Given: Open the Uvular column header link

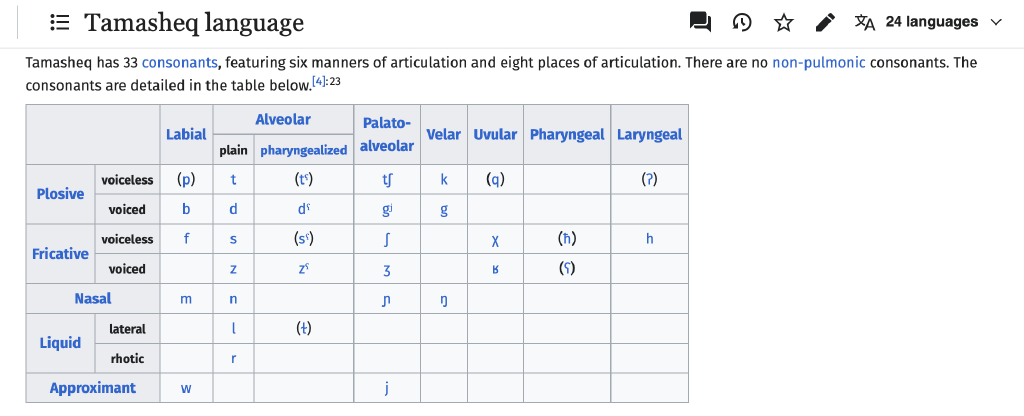Looking at the screenshot, I should pos(495,134).
